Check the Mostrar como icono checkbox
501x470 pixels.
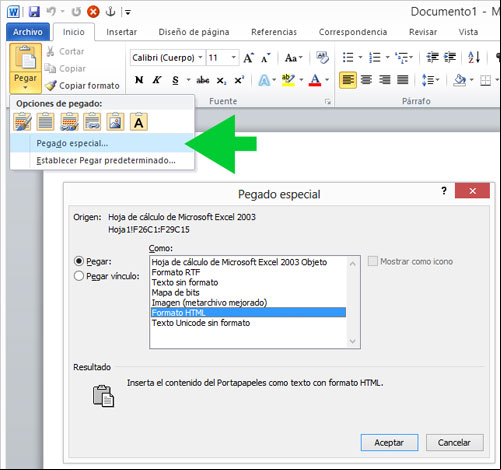pos(372,261)
